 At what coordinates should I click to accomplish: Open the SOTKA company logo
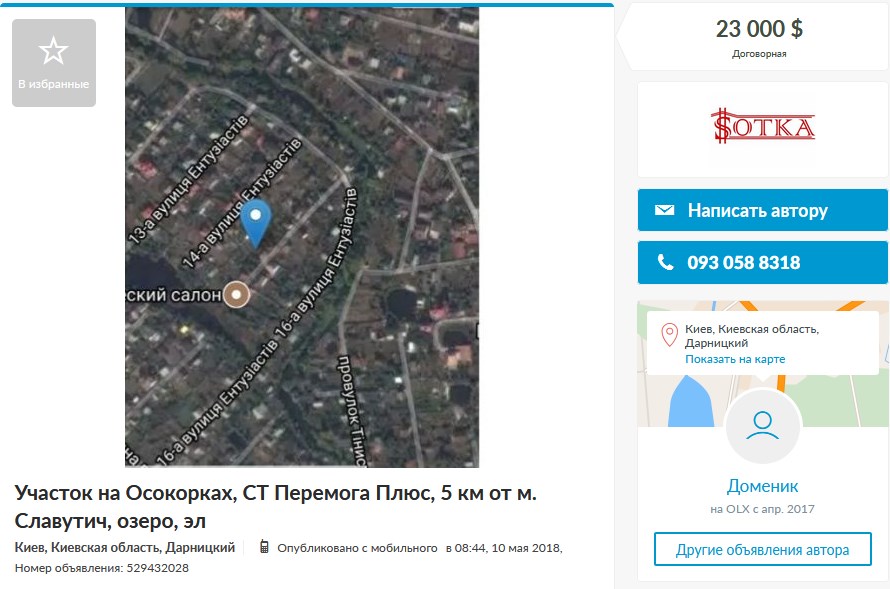point(762,125)
